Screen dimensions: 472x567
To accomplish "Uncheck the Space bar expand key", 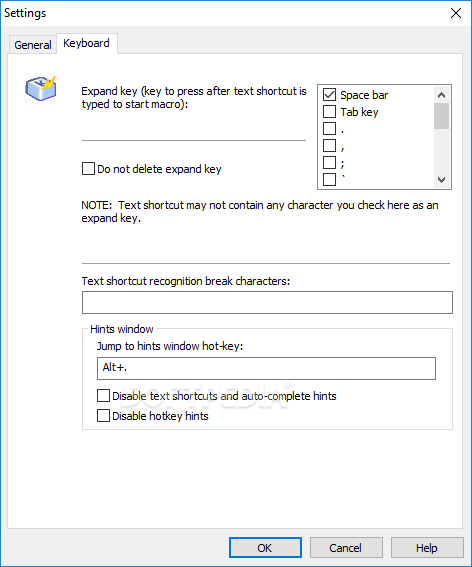I will [x=329, y=95].
